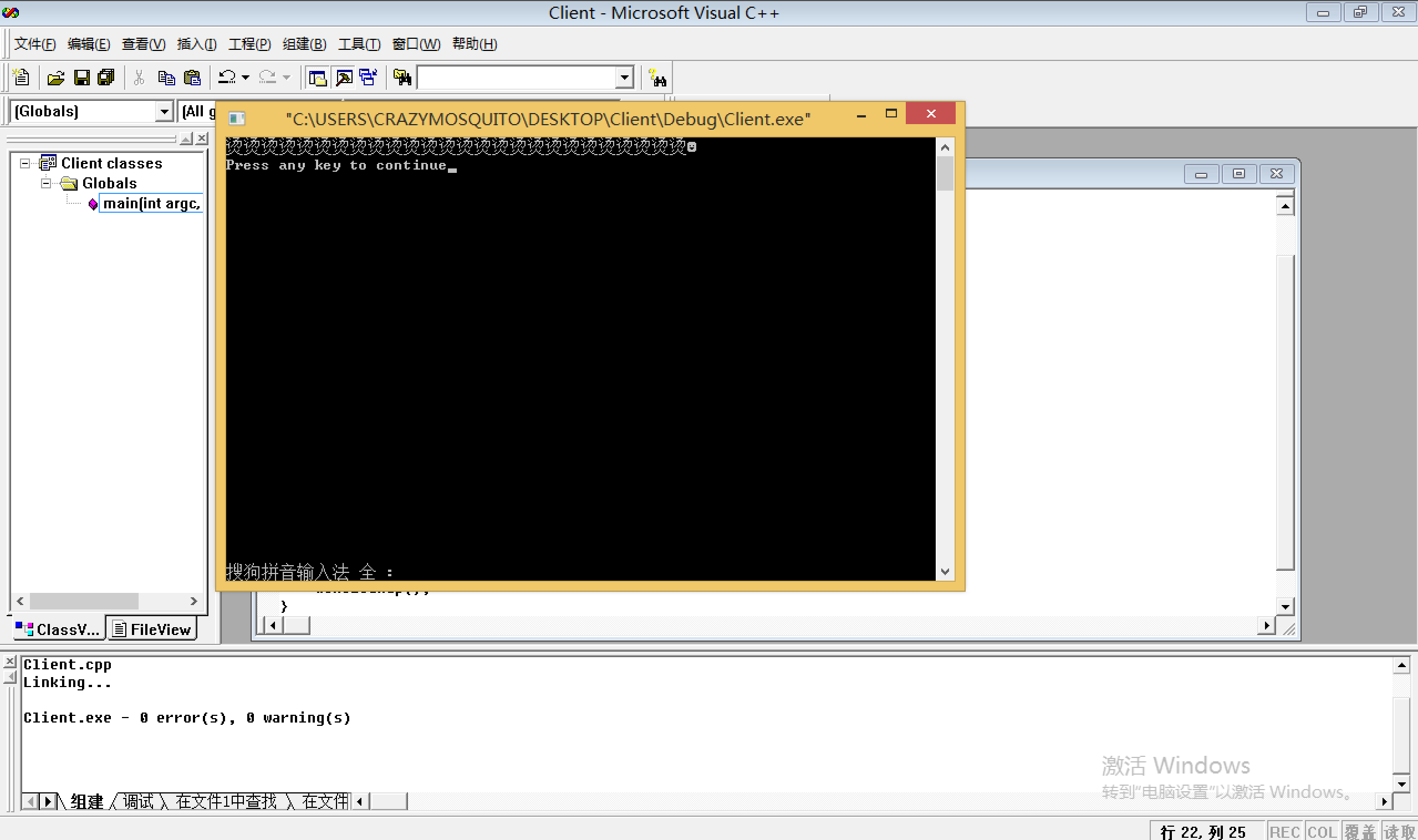
Task: Toggle the Workspace panel button
Action: (317, 77)
